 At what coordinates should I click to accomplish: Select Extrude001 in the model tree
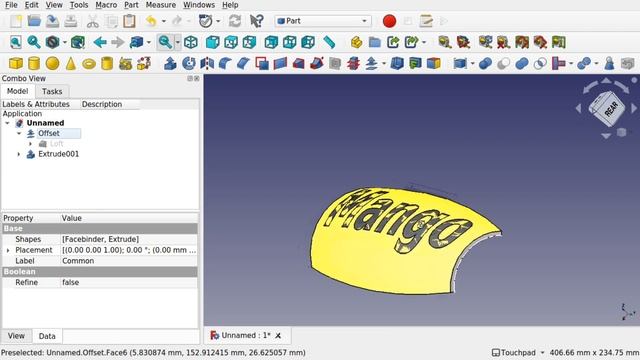(x=58, y=154)
